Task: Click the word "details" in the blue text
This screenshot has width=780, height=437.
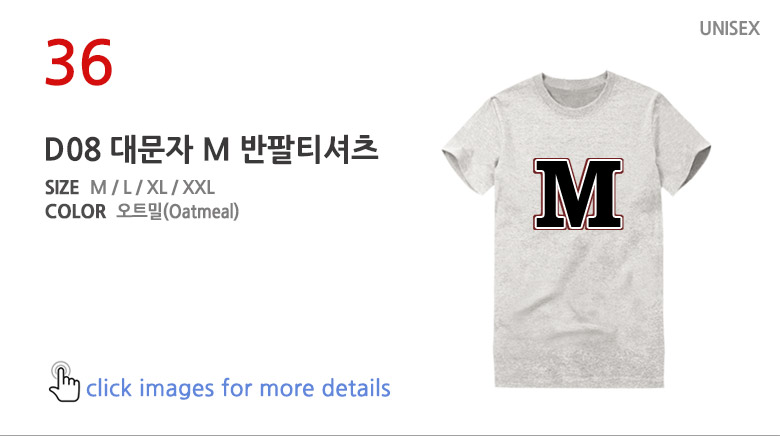Action: pyautogui.click(x=352, y=388)
